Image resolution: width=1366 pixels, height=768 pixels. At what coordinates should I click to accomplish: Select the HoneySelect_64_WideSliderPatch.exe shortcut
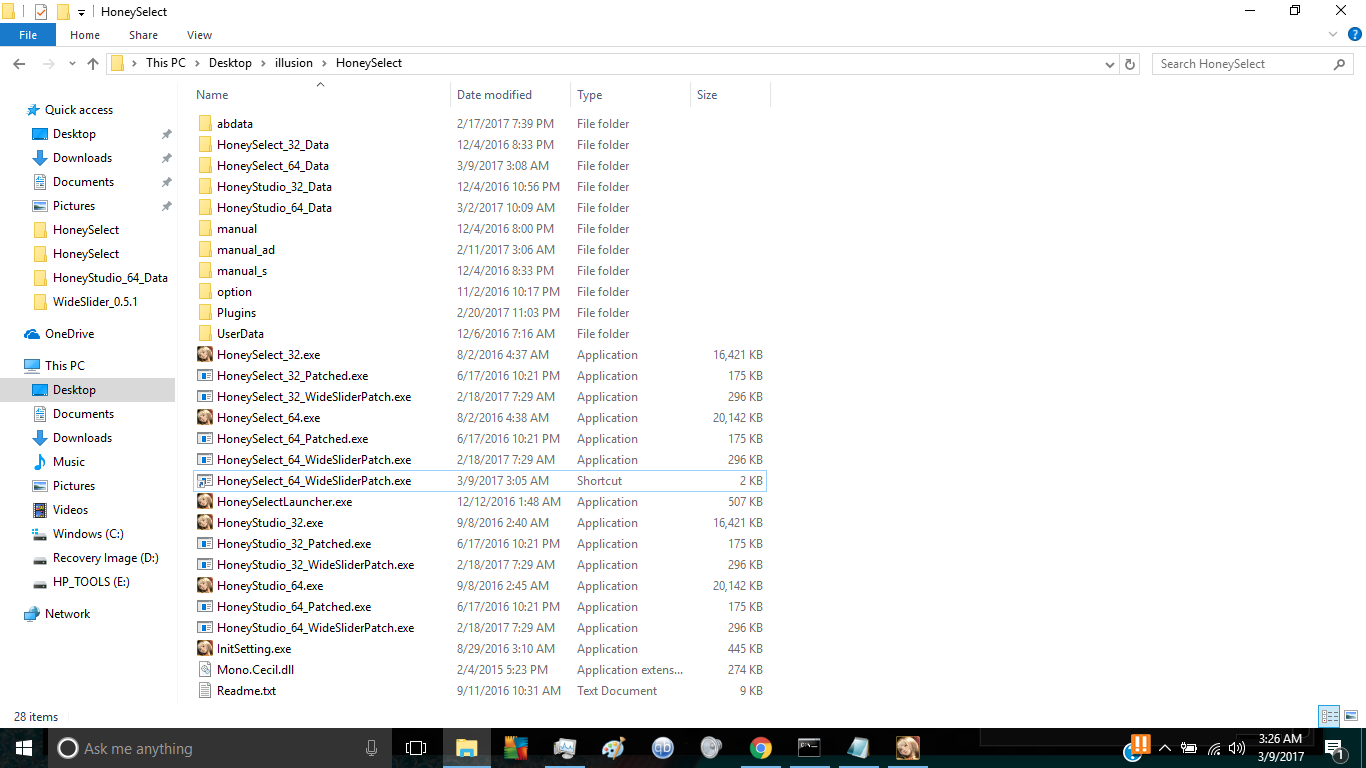coord(480,481)
